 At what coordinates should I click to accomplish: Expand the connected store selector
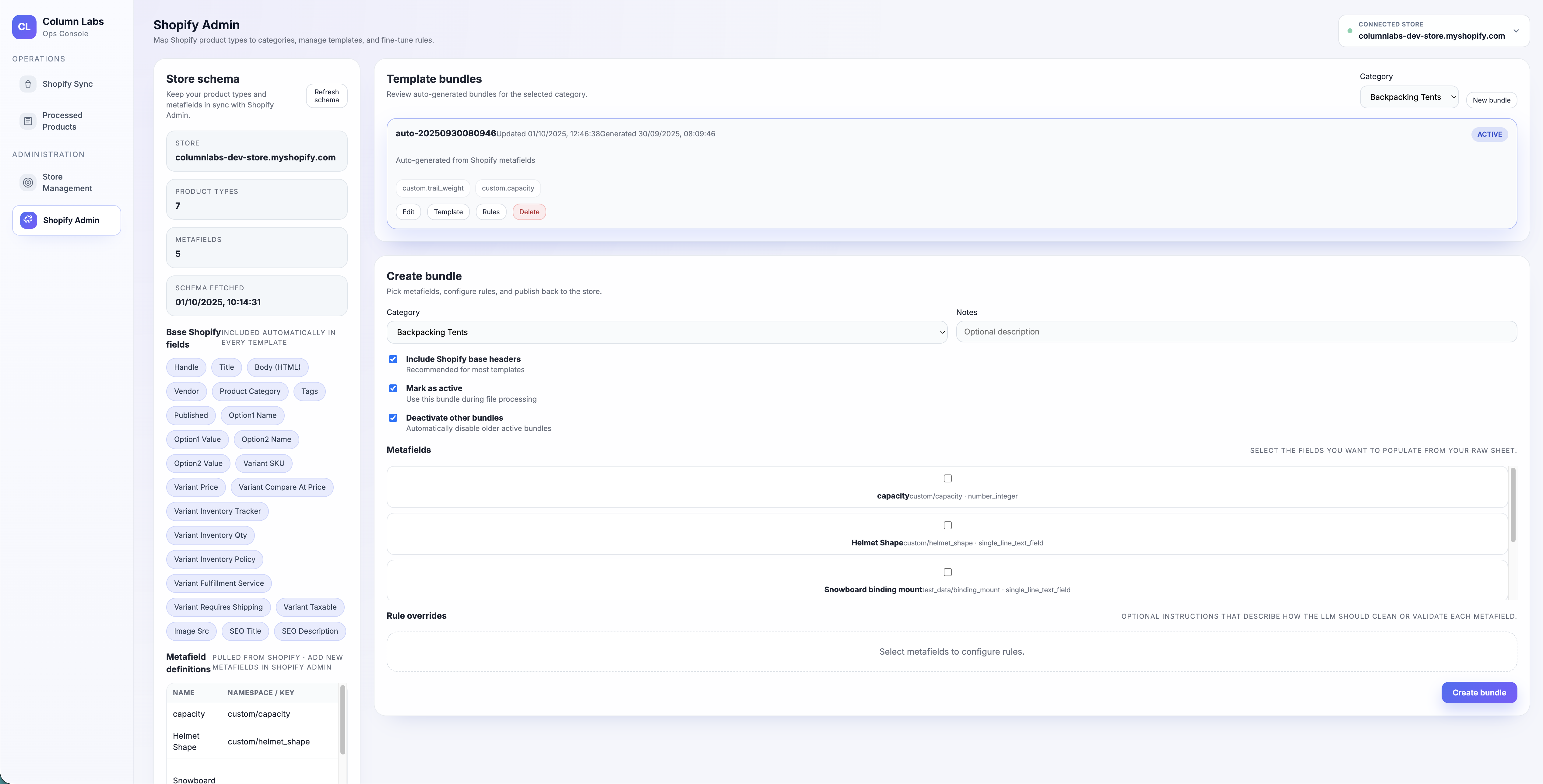pyautogui.click(x=1516, y=31)
